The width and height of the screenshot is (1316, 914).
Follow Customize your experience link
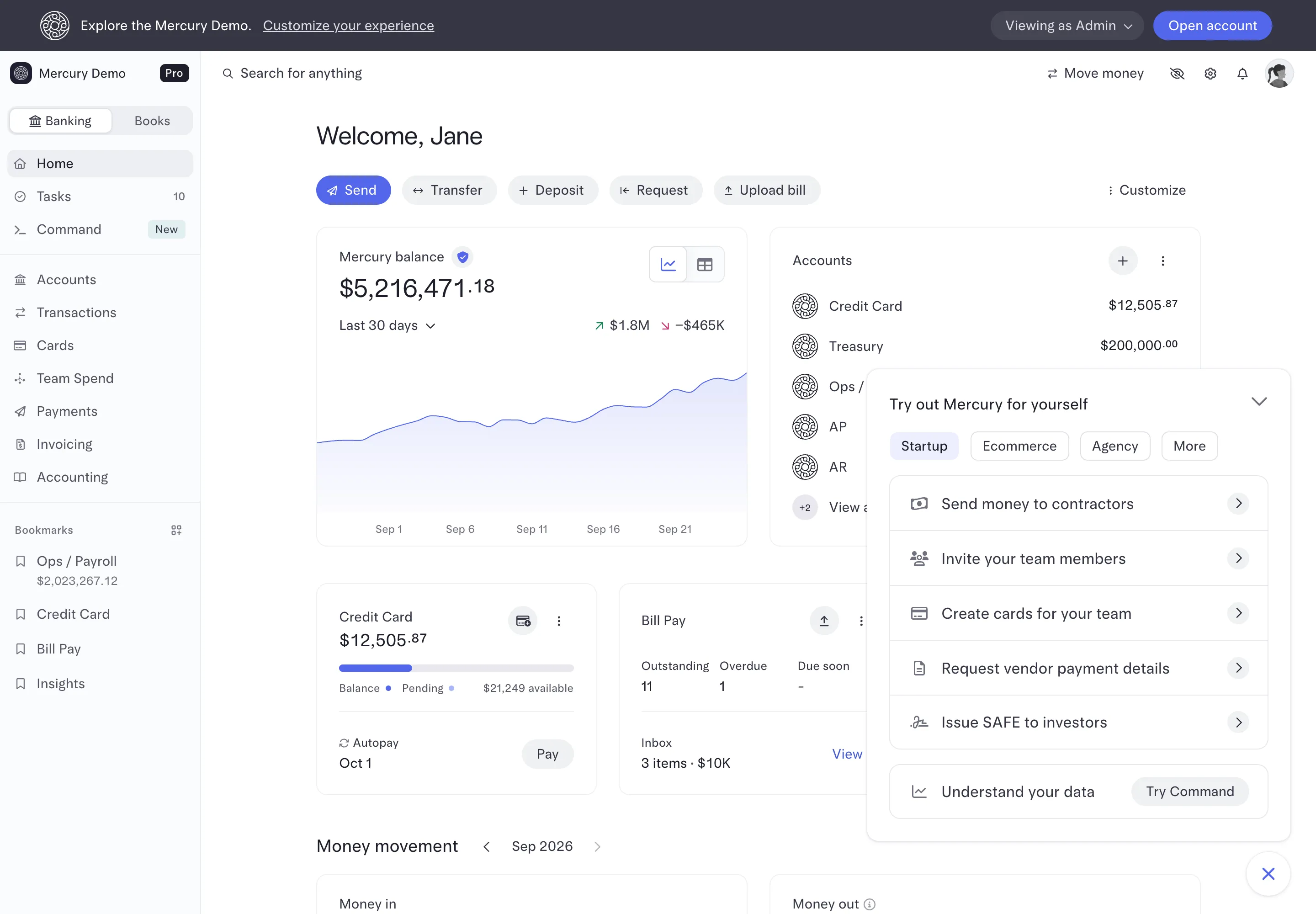[x=348, y=26]
